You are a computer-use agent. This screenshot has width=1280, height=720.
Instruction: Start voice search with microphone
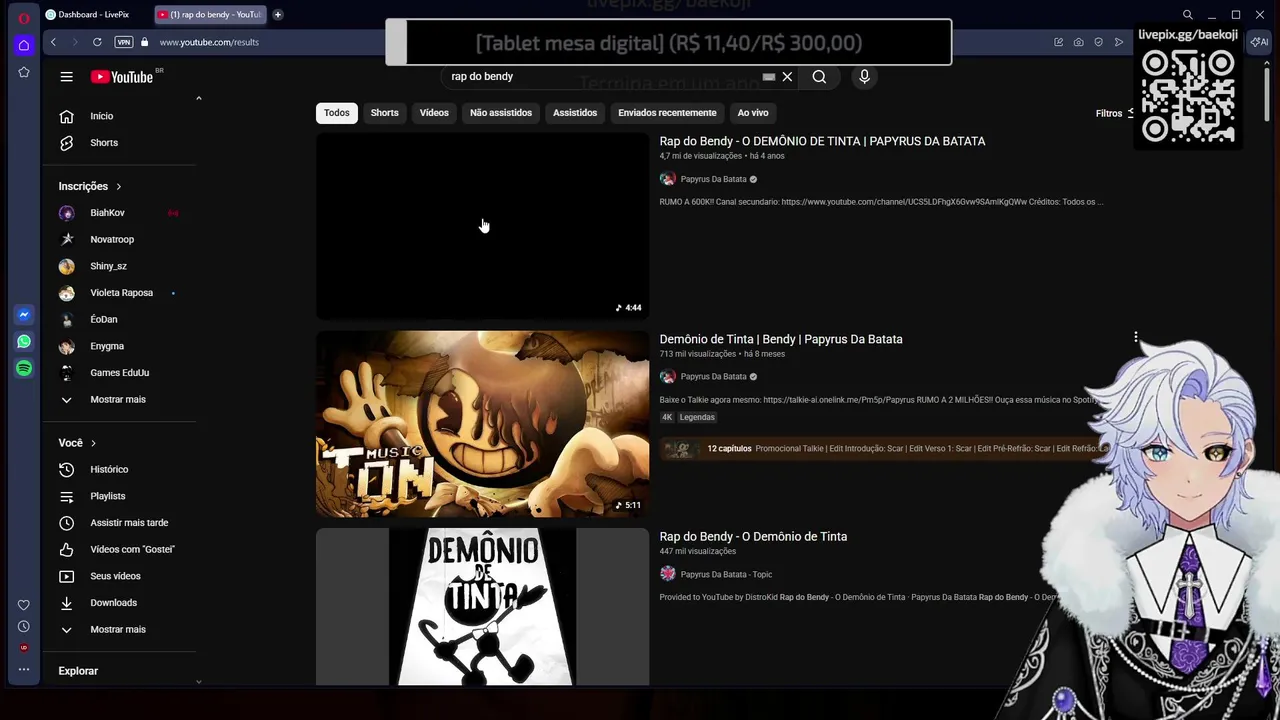click(864, 77)
